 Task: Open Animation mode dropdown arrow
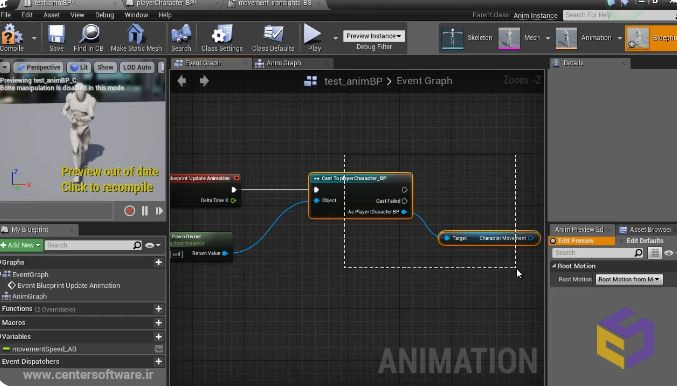point(620,38)
